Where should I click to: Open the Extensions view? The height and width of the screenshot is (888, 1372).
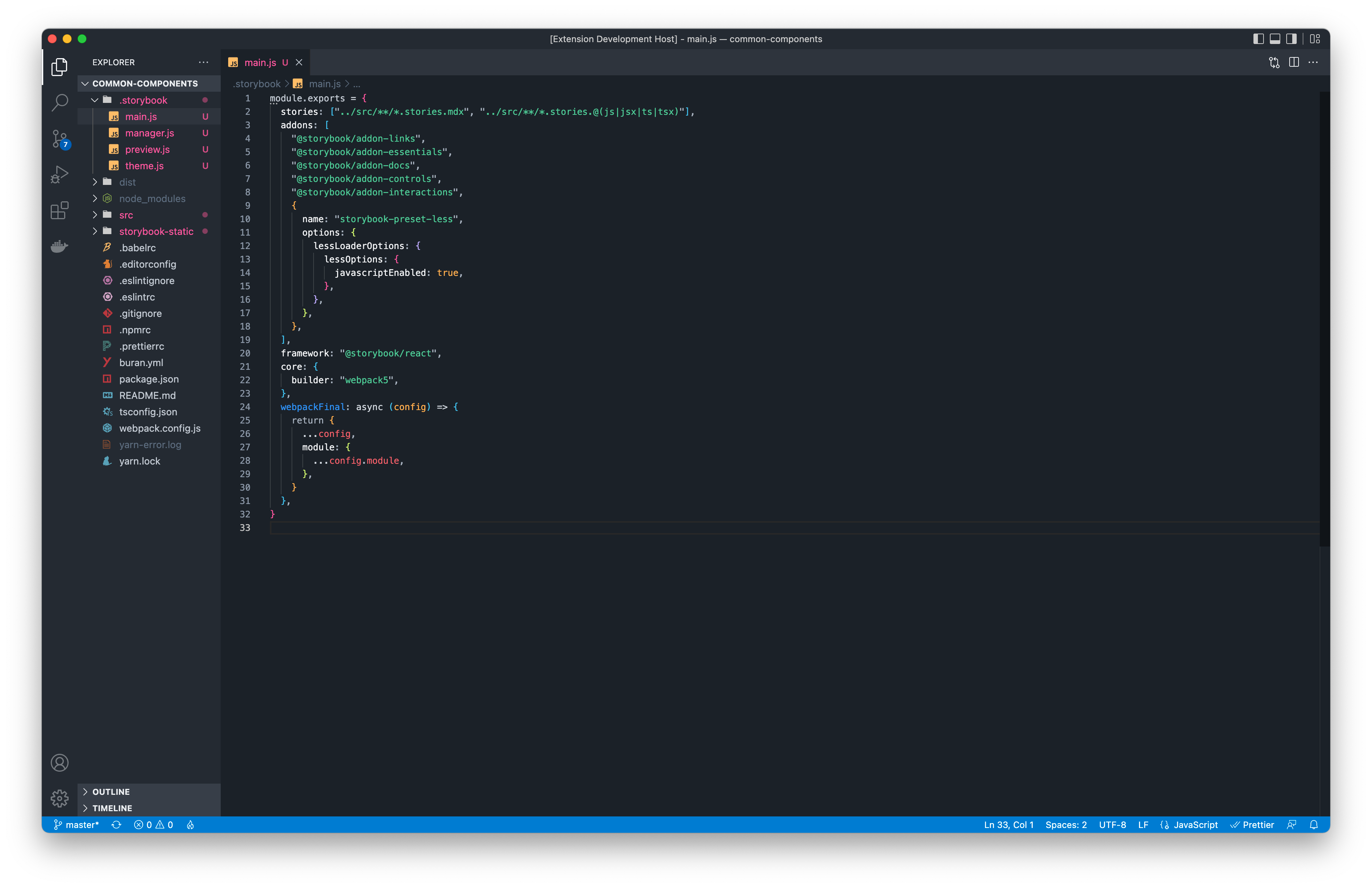(59, 210)
